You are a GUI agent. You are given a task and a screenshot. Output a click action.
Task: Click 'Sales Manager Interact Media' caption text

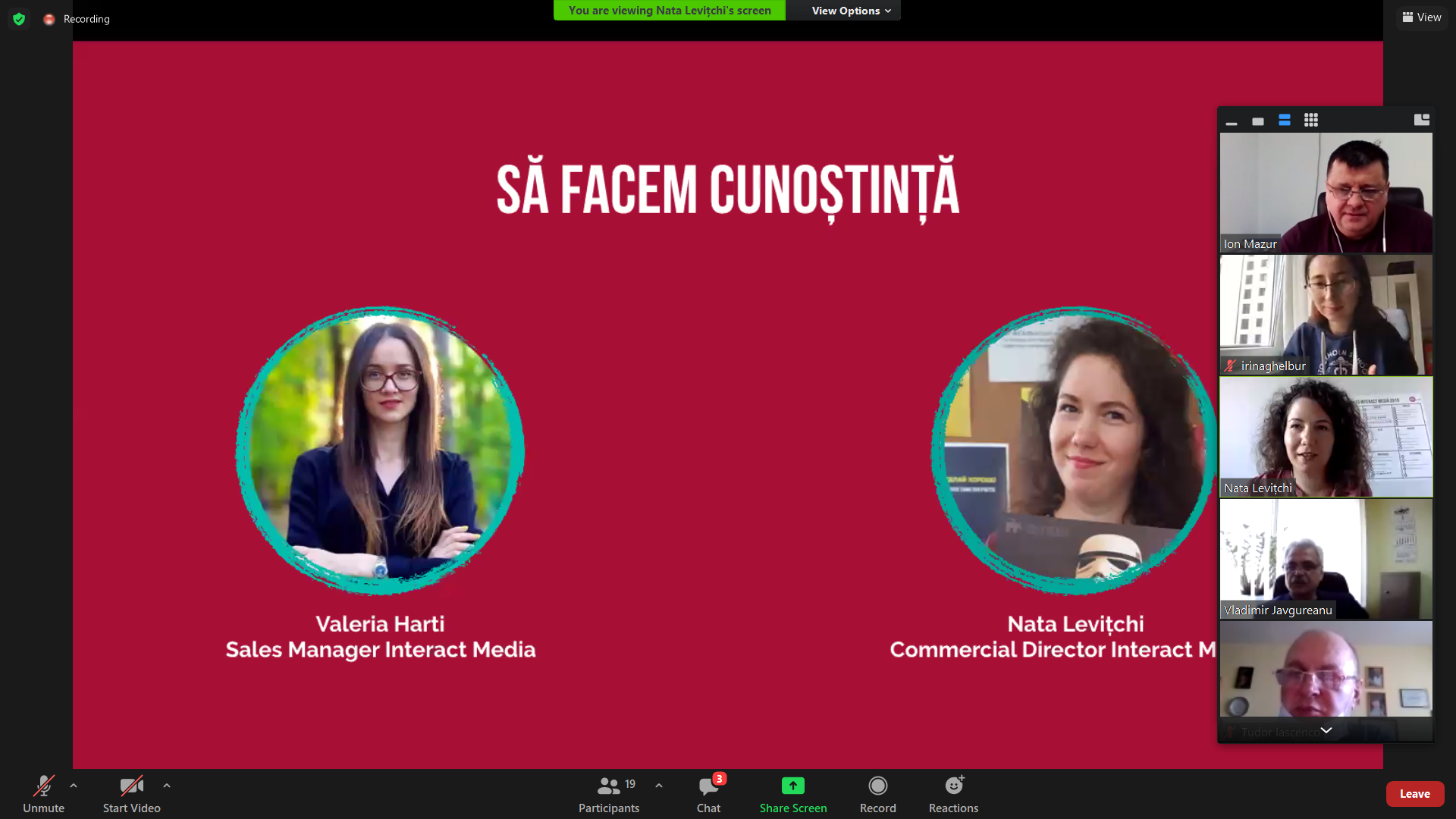click(381, 650)
